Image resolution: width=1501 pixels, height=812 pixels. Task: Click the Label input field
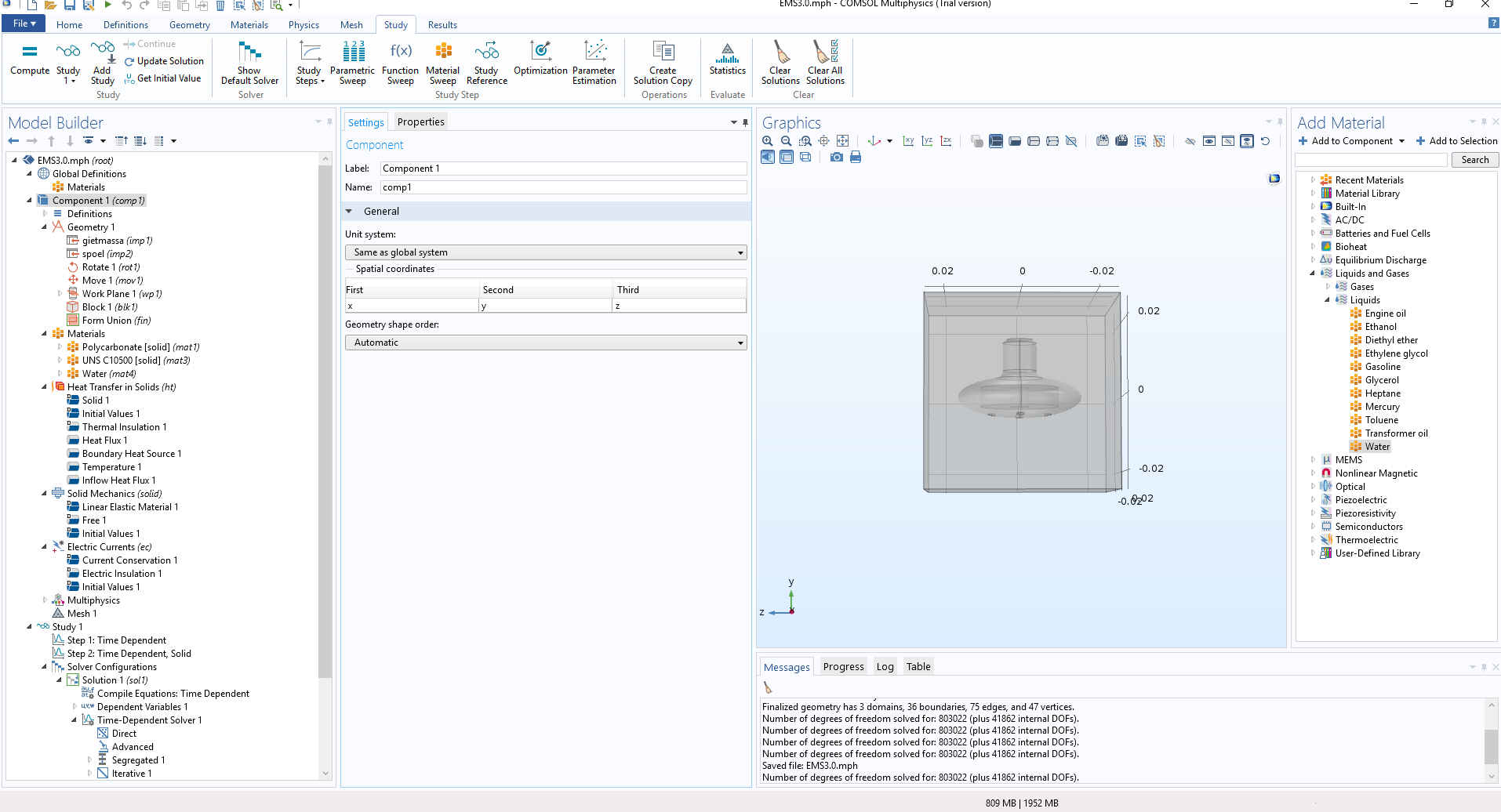[x=562, y=169]
